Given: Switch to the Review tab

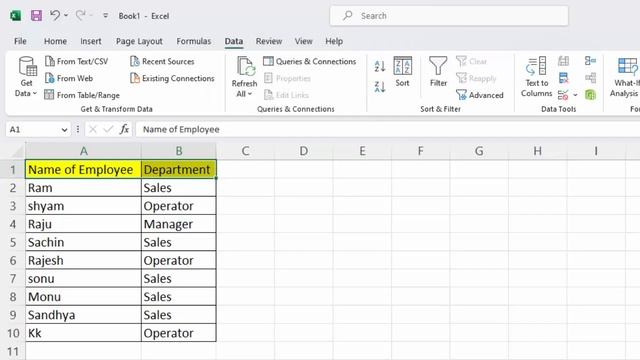Looking at the screenshot, I should pyautogui.click(x=269, y=41).
